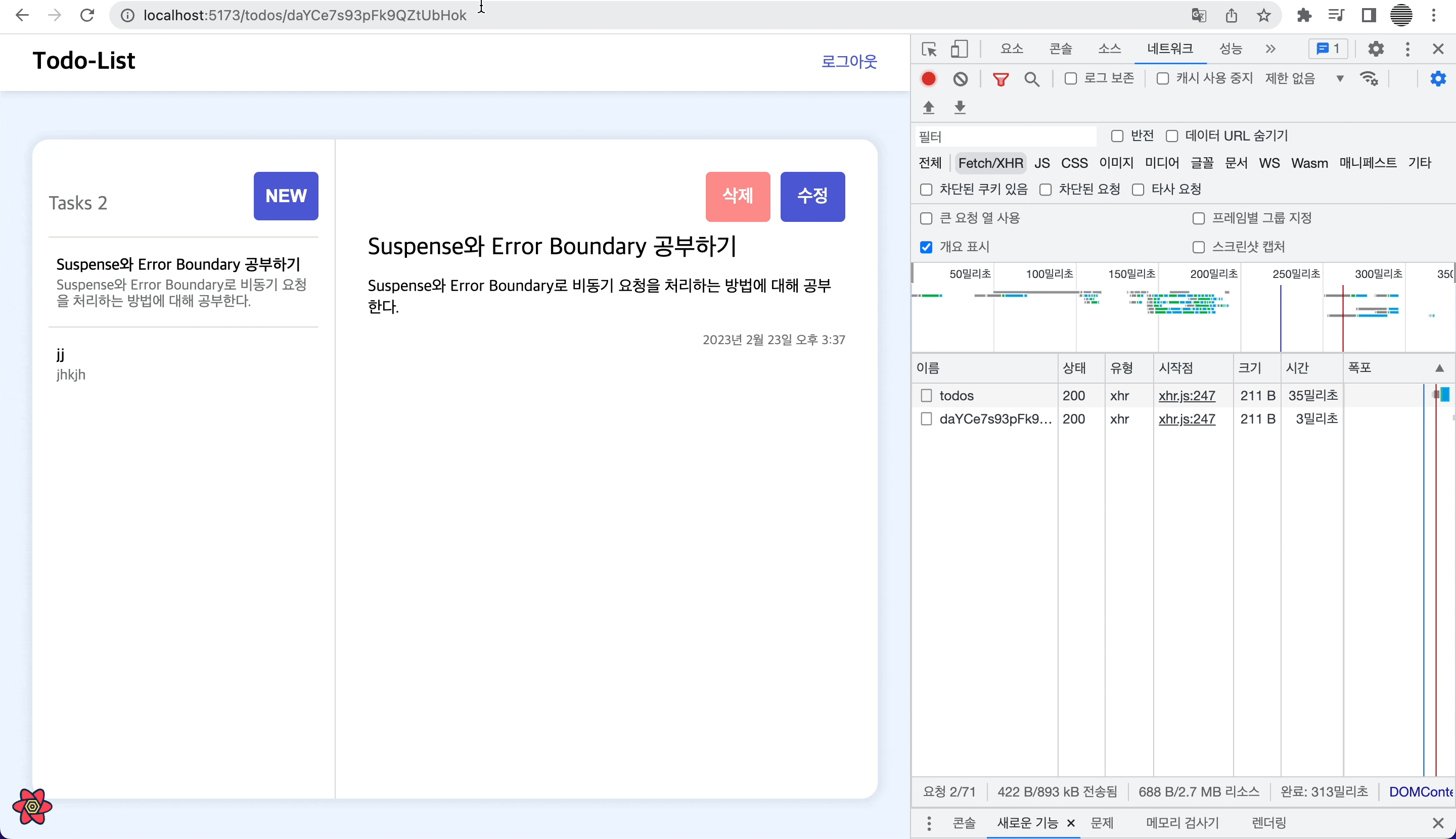Open the issues badge showing 1

pyautogui.click(x=1328, y=49)
